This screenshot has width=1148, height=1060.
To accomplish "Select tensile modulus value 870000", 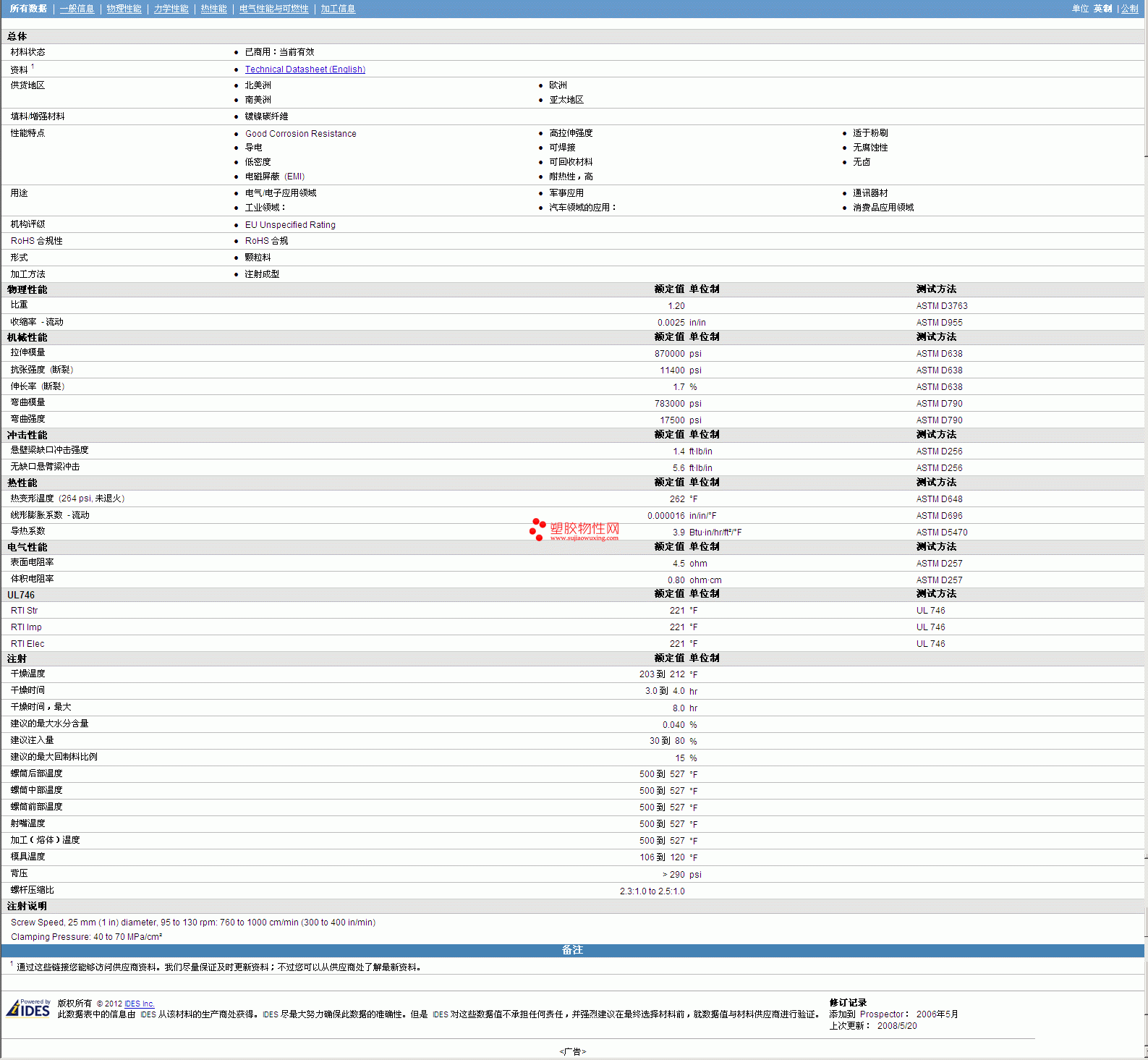I will (669, 354).
